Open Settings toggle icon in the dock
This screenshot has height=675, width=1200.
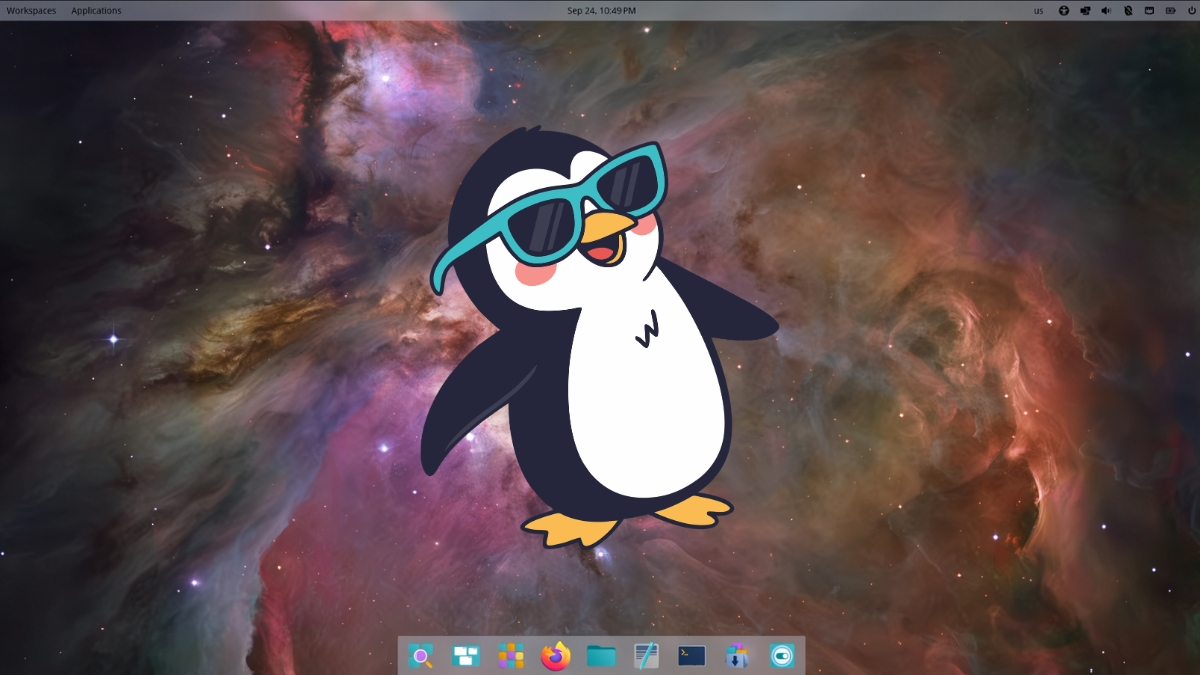[x=782, y=656]
